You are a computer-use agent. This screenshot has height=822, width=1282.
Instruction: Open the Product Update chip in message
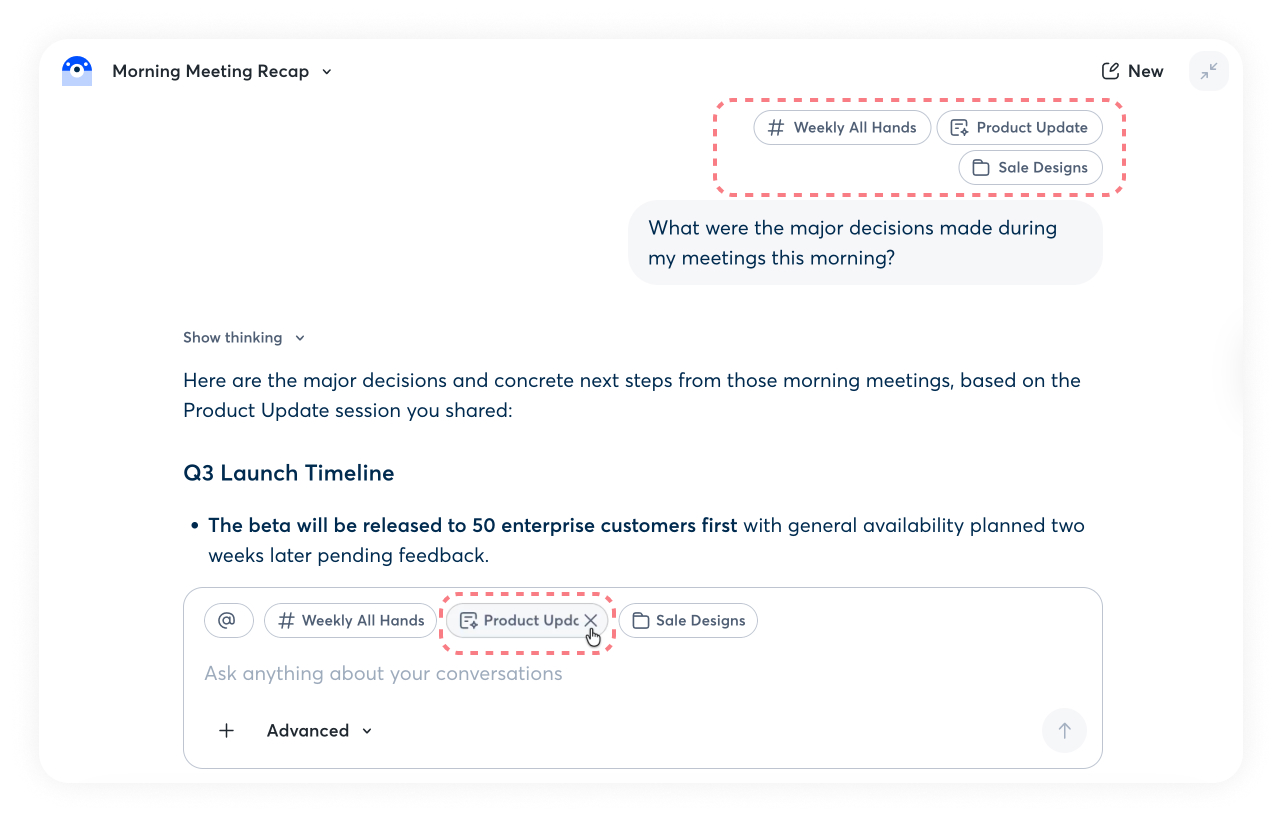[1019, 128]
